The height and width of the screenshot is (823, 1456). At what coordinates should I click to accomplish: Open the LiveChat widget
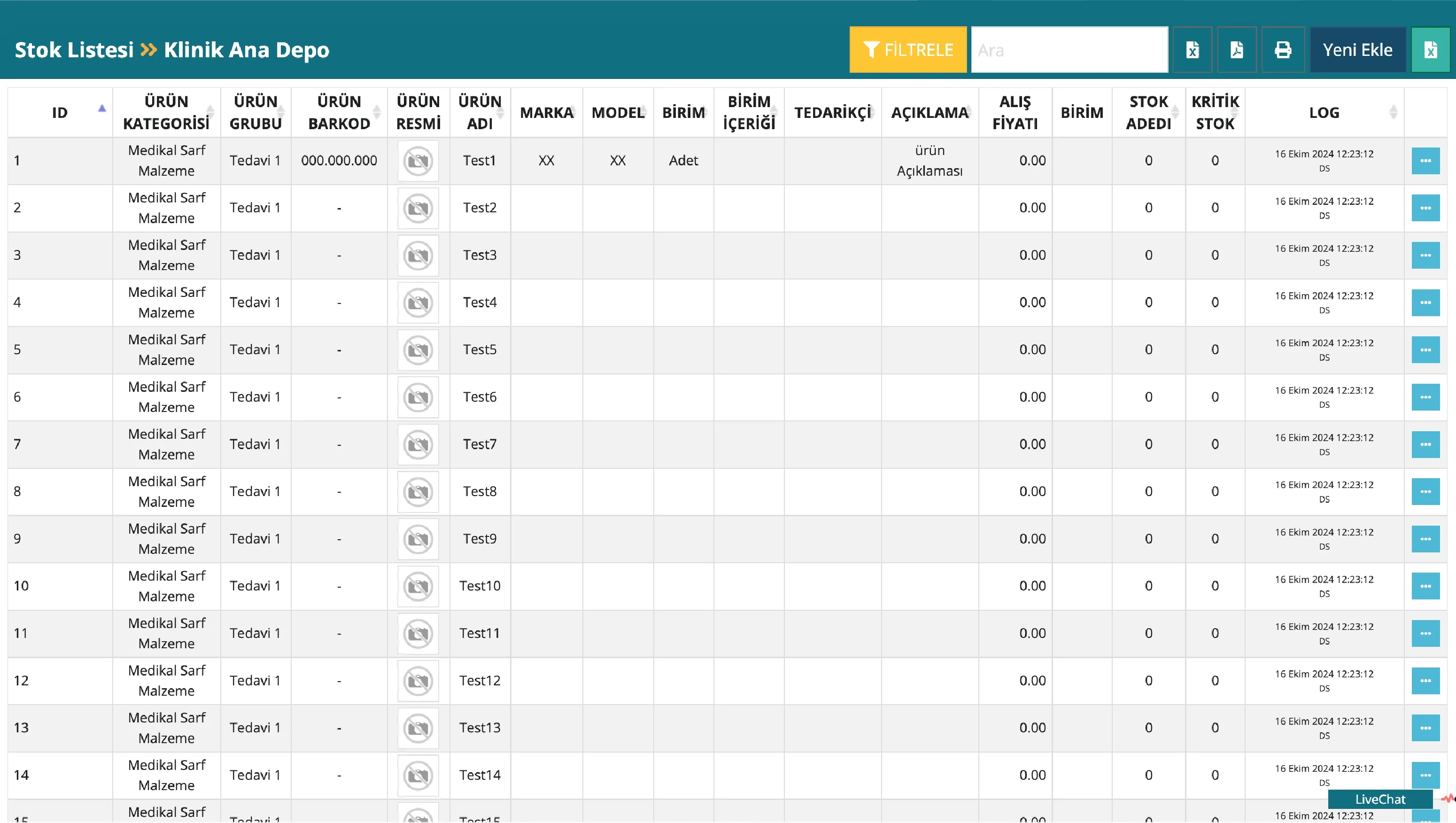pos(1380,799)
